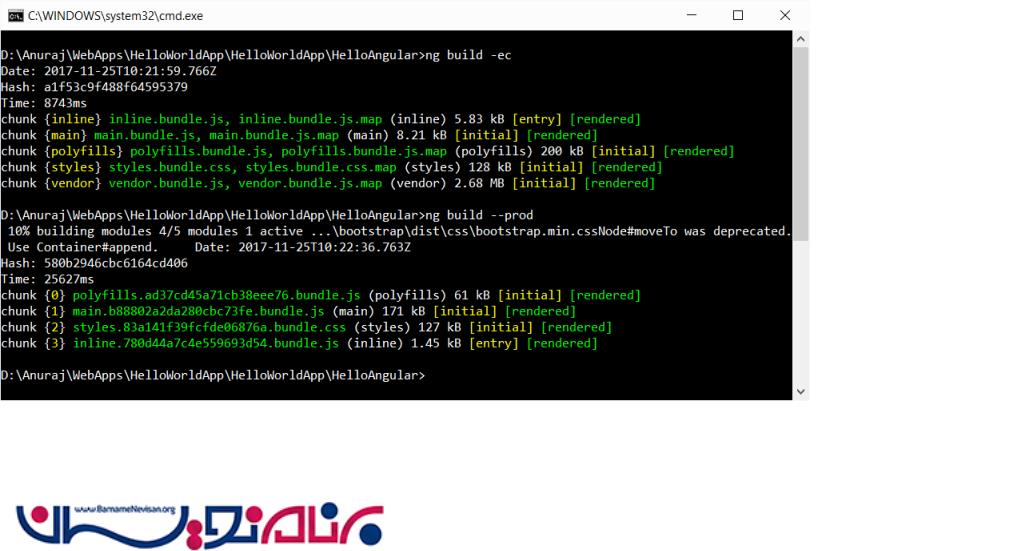Viewport: 1013px width, 551px height.
Task: Maximize the cmd.exe window
Action: coord(738,15)
